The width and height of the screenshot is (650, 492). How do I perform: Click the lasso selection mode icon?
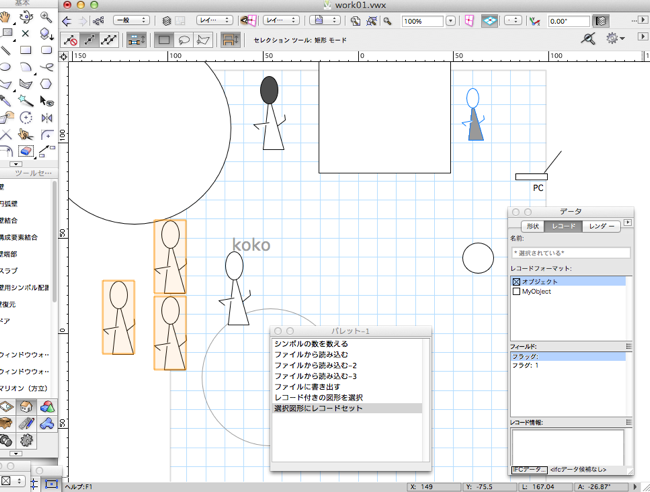(x=184, y=40)
